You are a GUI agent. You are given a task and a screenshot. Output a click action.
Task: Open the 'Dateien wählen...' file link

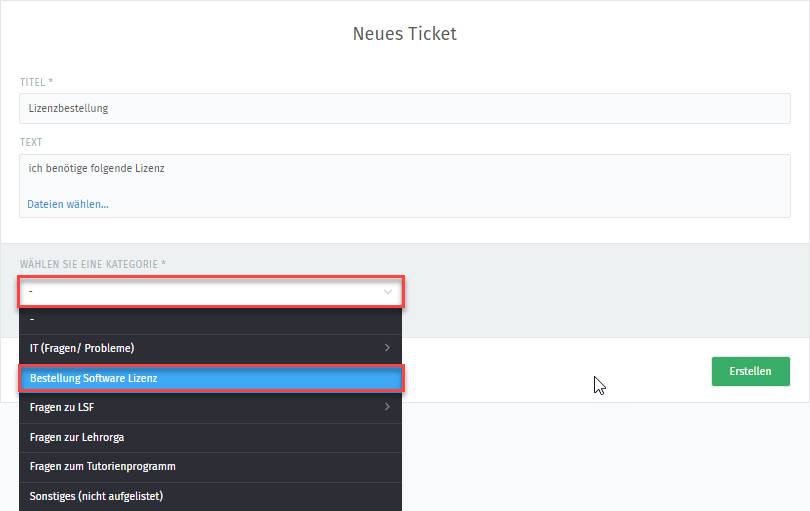click(x=68, y=204)
